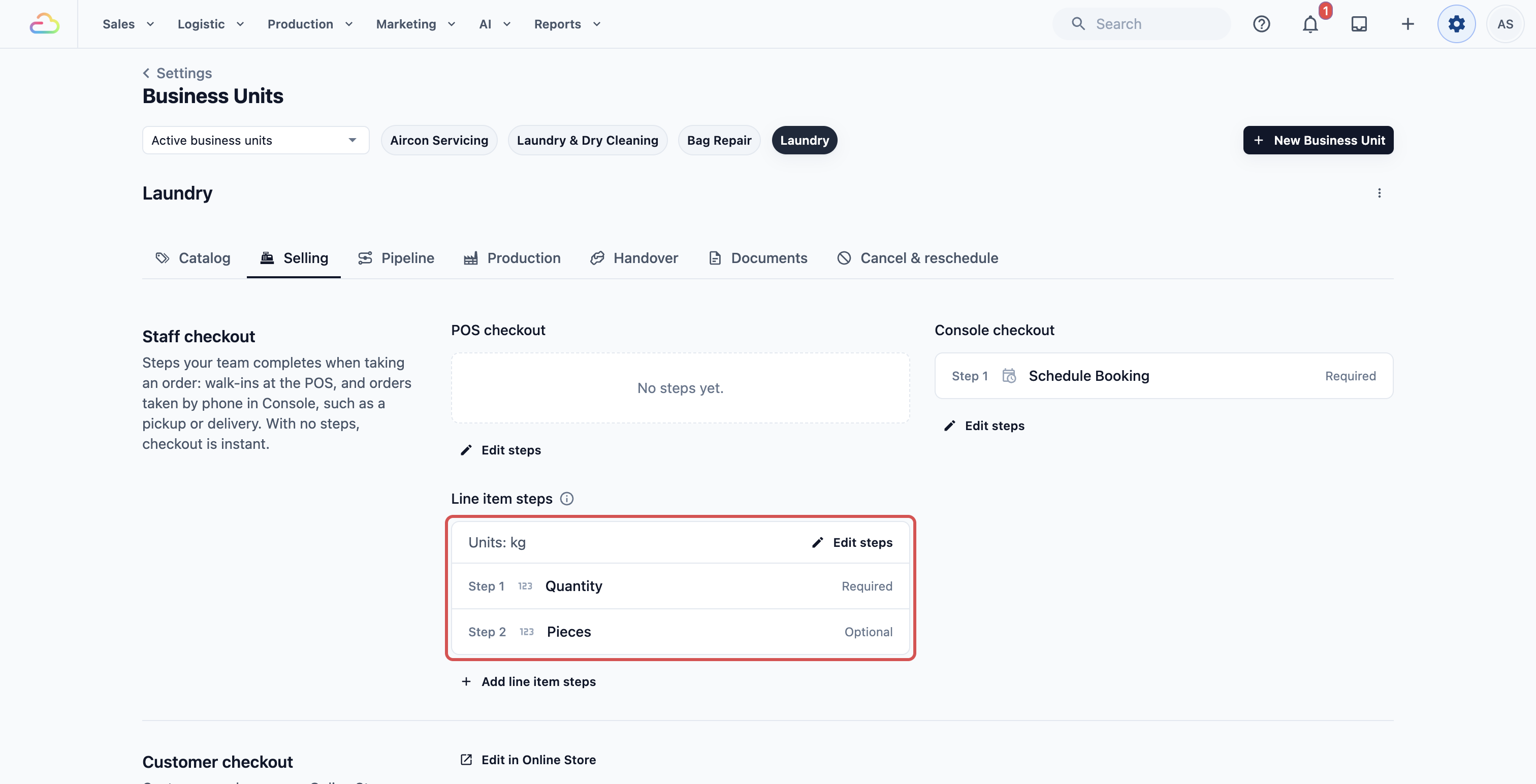1536x784 pixels.
Task: Click the 123 number icon beside Pieces
Action: pyautogui.click(x=527, y=632)
